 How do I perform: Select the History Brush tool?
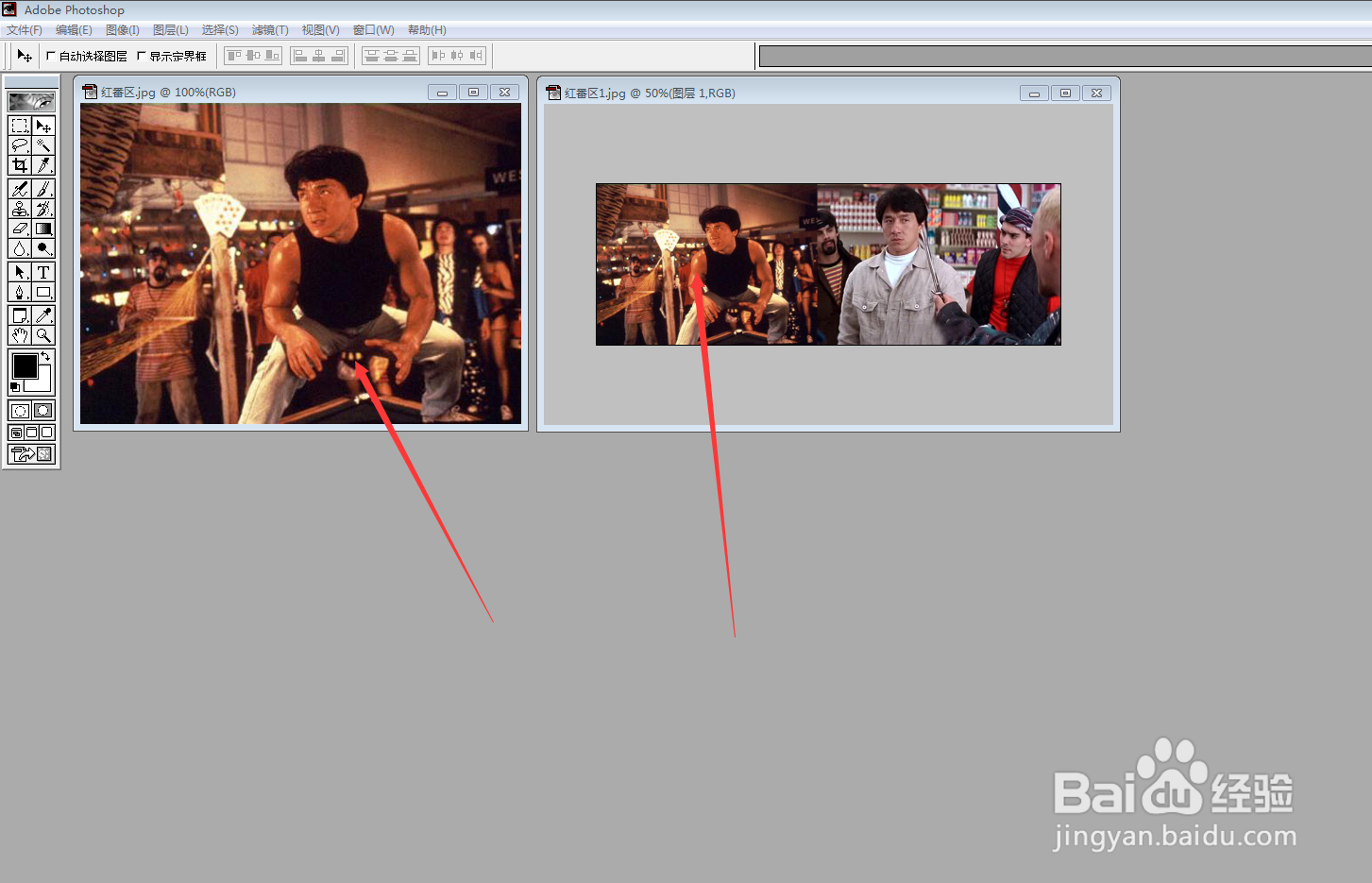pos(43,209)
